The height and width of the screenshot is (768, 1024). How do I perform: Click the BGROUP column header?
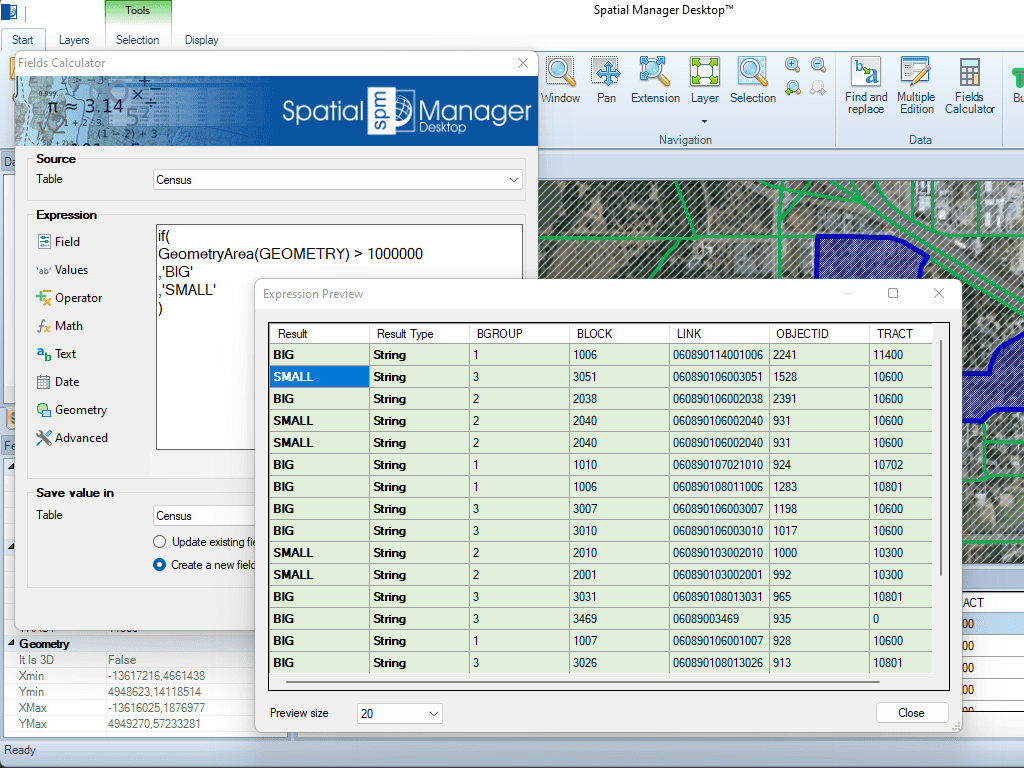coord(519,334)
